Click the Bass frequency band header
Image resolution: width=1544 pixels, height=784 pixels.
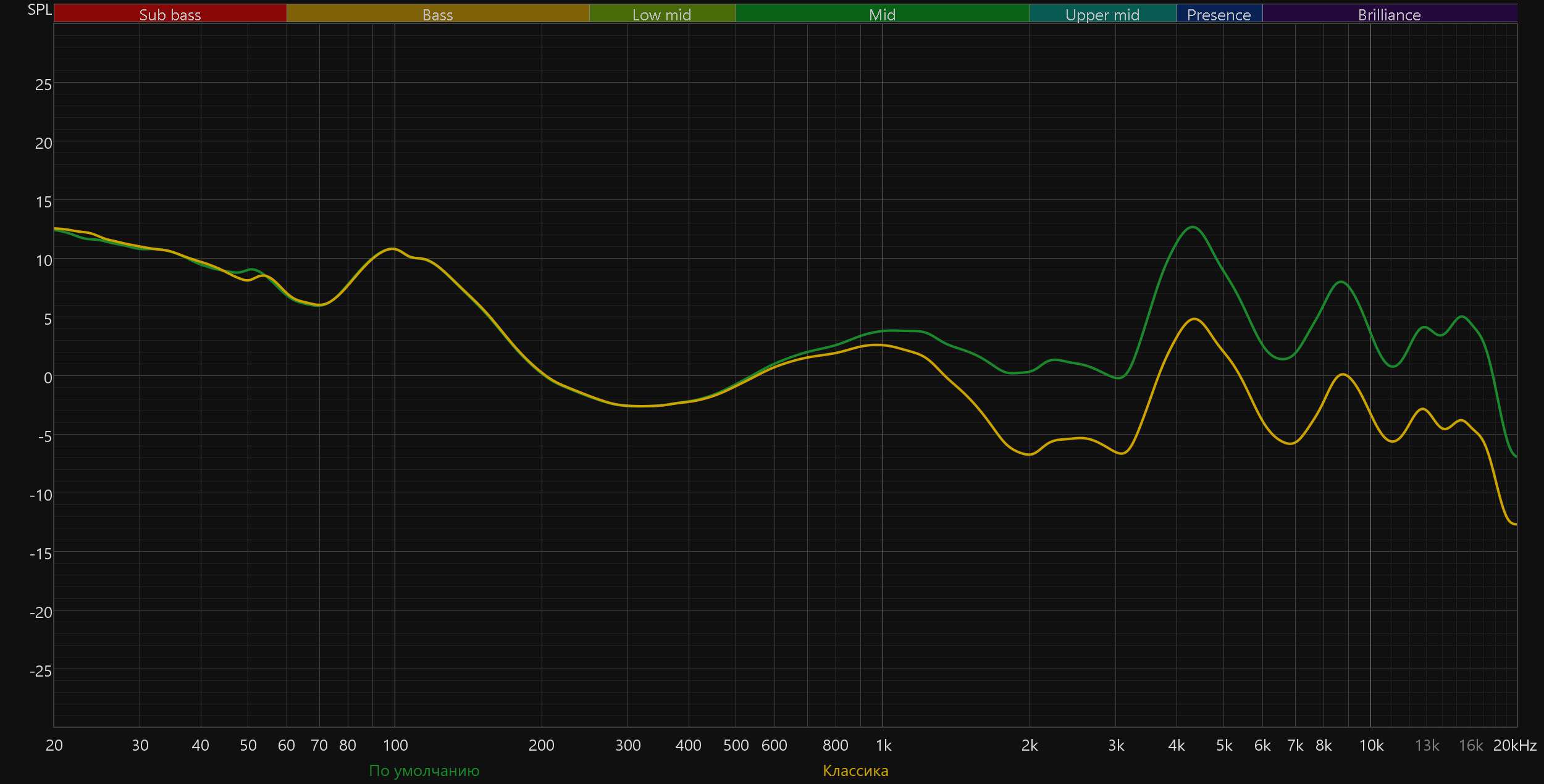(x=437, y=14)
